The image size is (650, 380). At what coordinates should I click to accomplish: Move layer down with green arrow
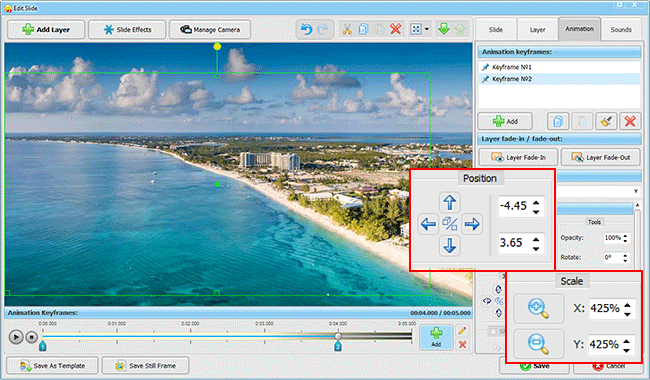click(444, 29)
